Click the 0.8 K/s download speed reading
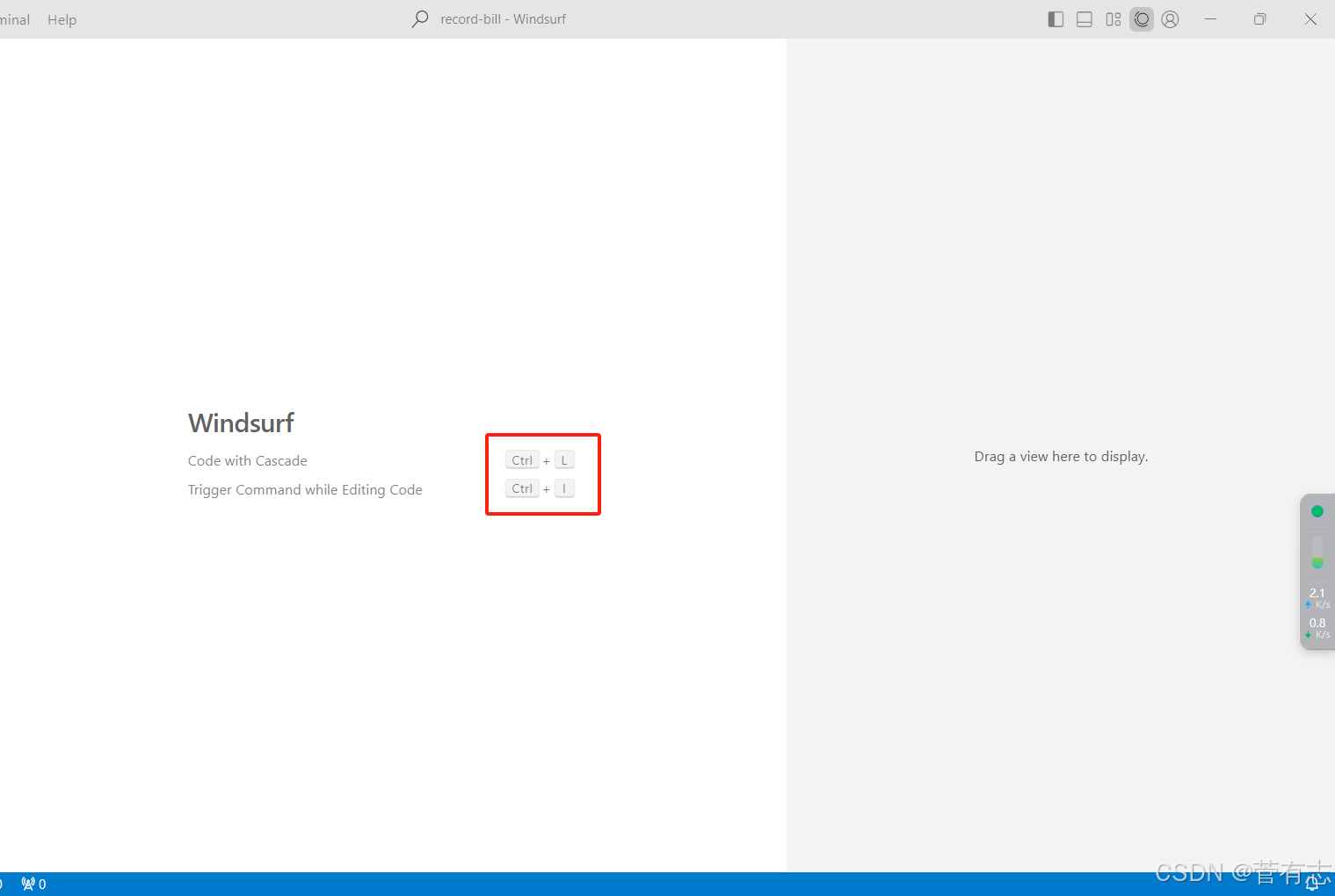Image resolution: width=1335 pixels, height=896 pixels. [1317, 627]
